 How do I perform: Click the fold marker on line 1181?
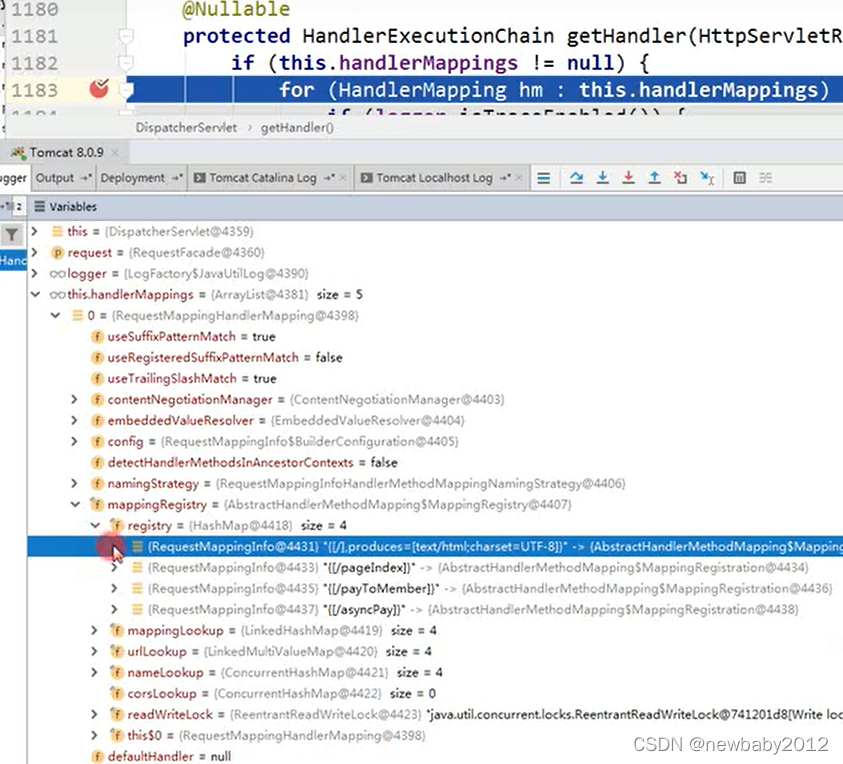(x=125, y=37)
